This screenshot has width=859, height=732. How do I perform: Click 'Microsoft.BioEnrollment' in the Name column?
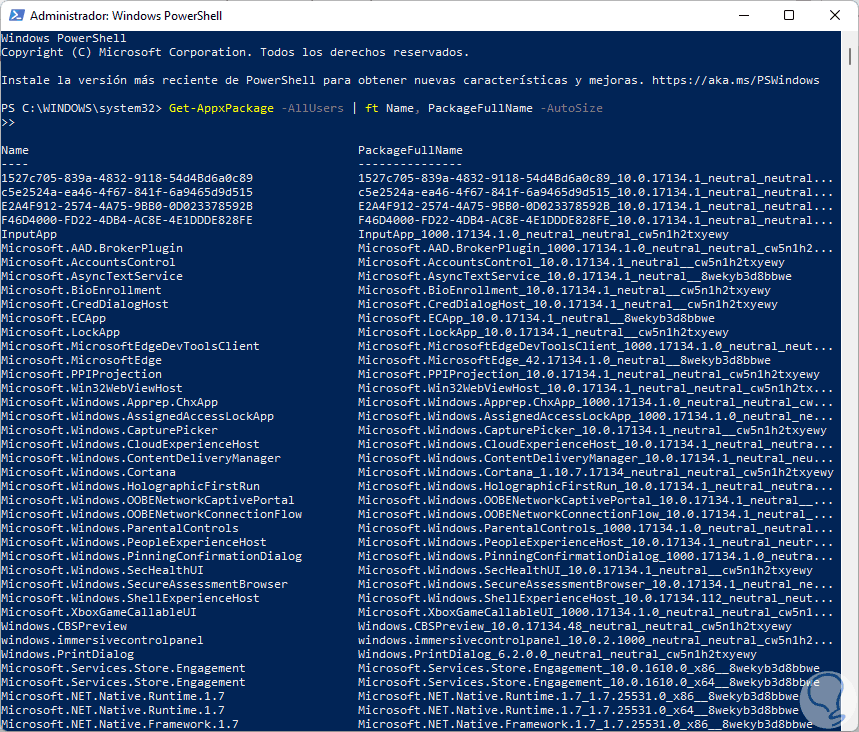82,290
